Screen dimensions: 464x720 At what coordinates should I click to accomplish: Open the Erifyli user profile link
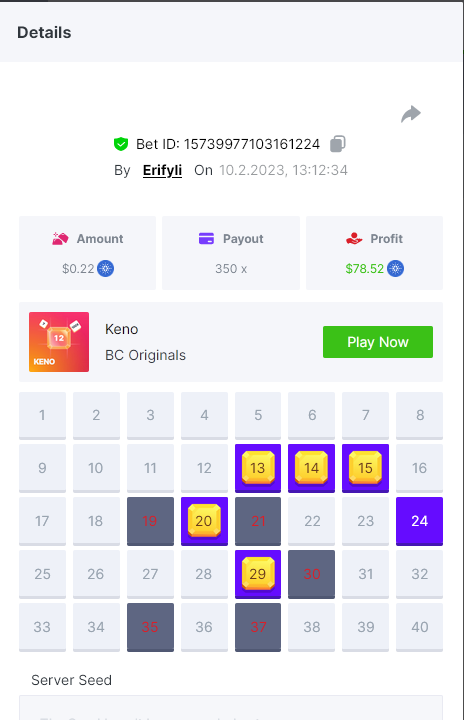pos(162,170)
